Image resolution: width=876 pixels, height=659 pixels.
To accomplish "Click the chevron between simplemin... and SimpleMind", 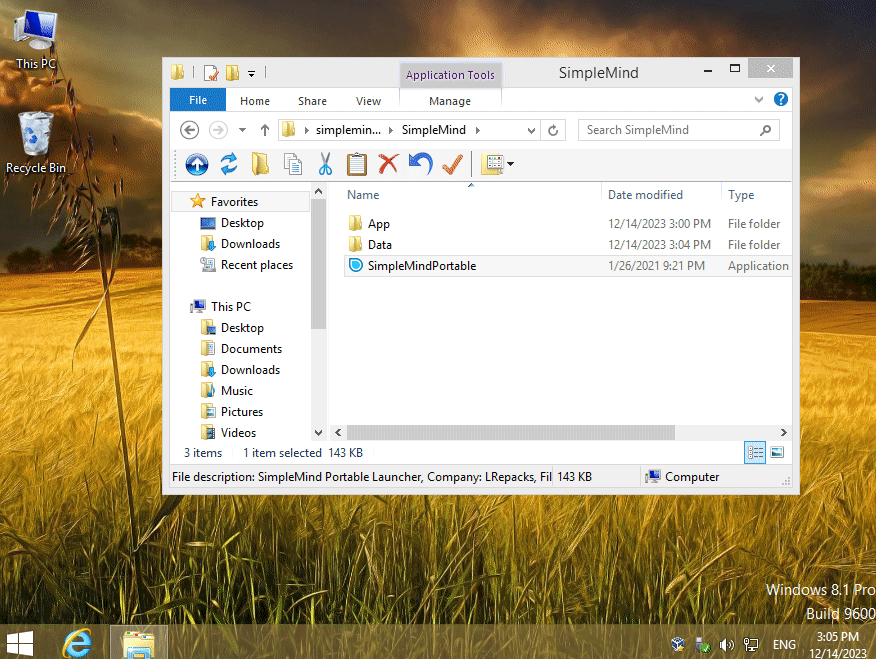I will (x=391, y=130).
